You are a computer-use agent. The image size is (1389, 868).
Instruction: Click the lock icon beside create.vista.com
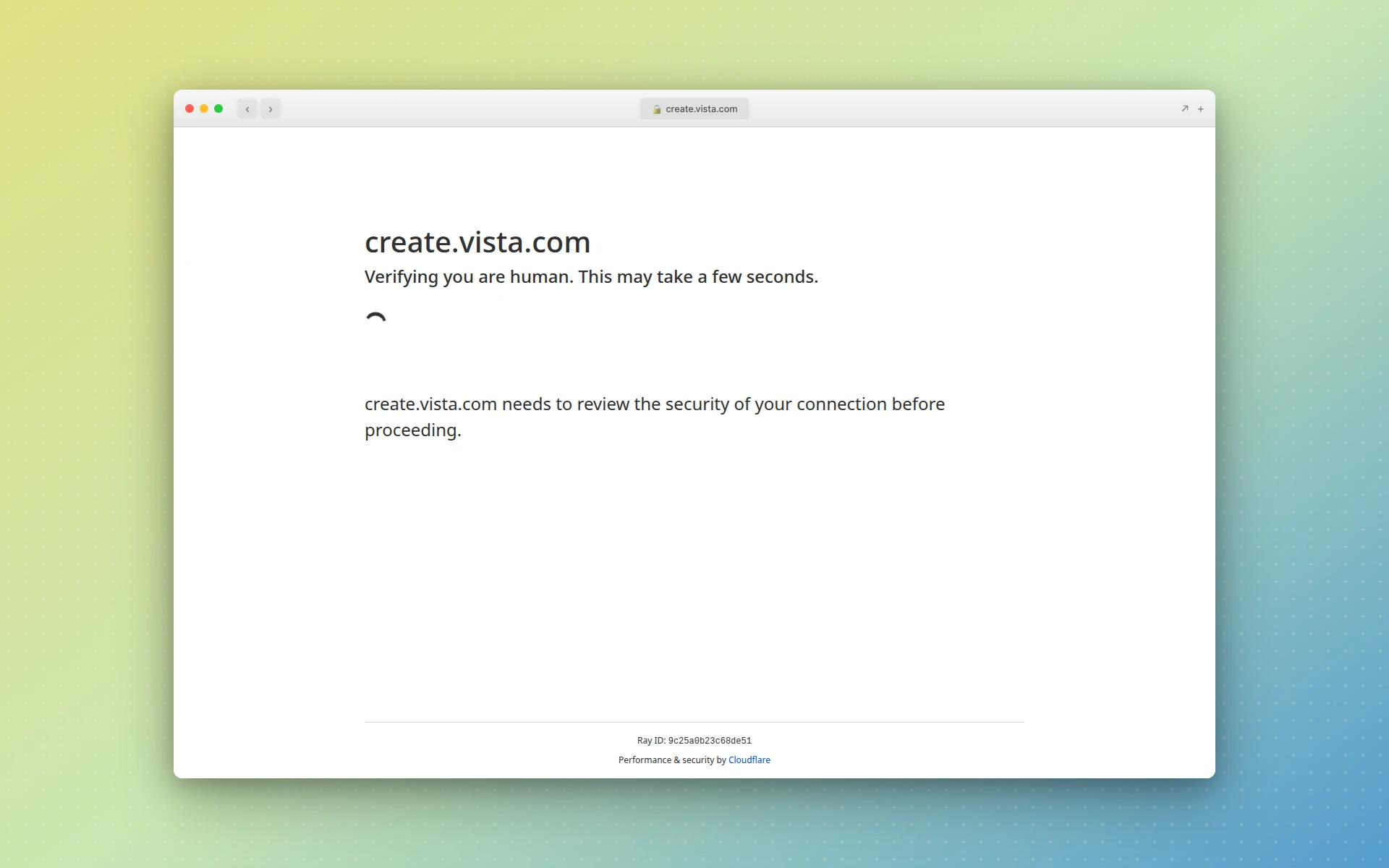(x=657, y=109)
